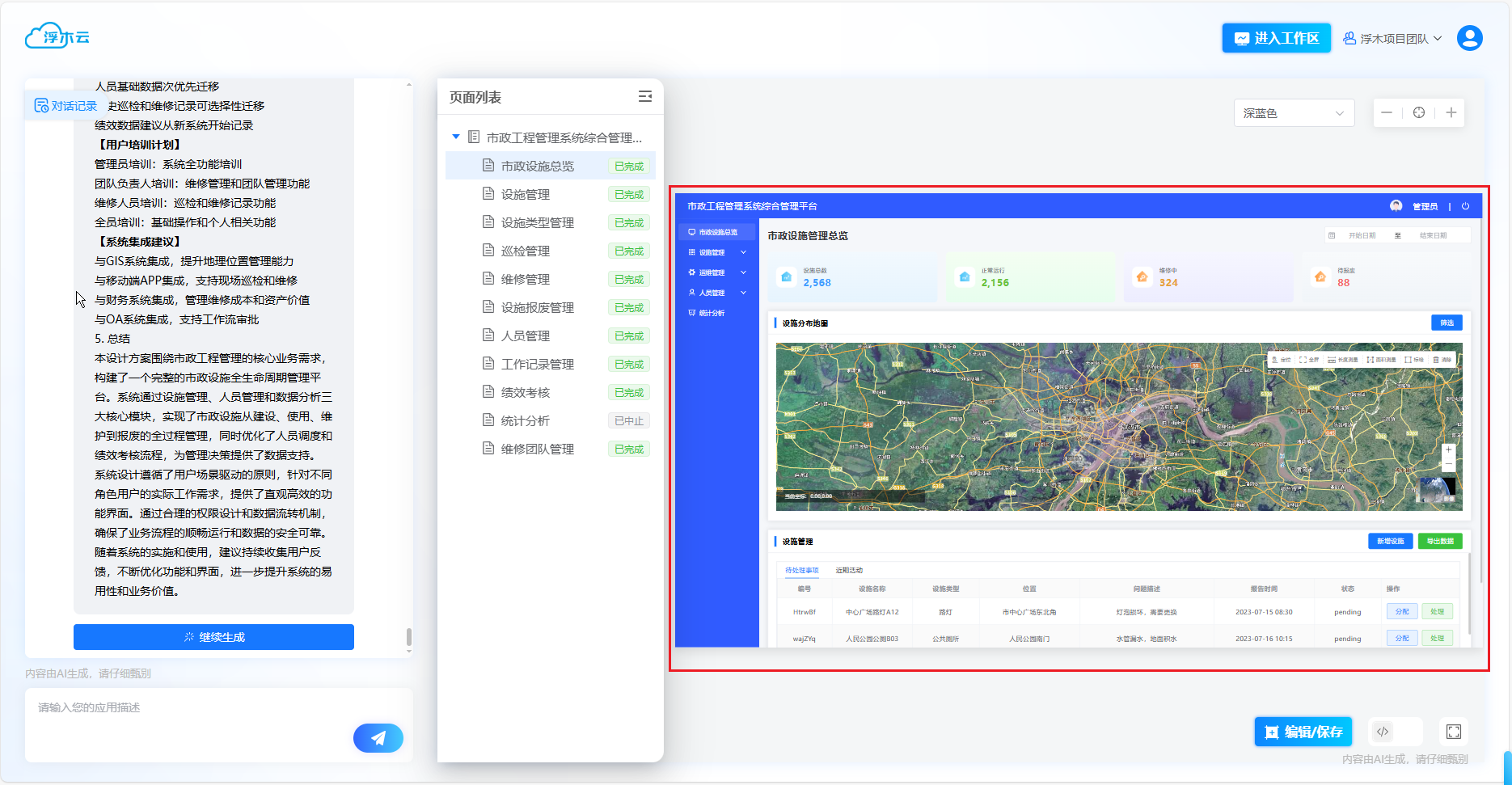Click the zoom in plus icon
1512x785 pixels.
coord(1451,113)
